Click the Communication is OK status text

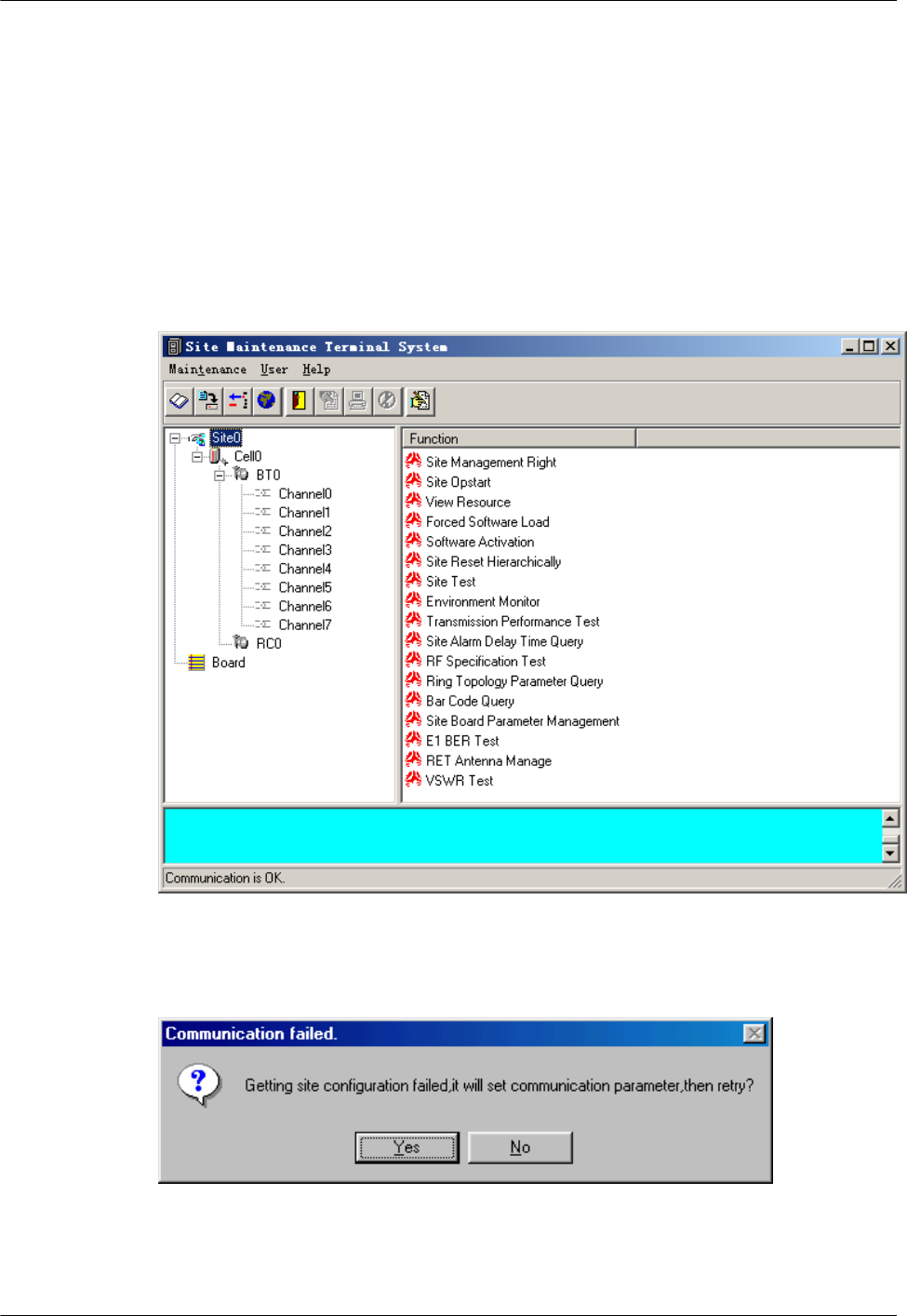tap(225, 878)
